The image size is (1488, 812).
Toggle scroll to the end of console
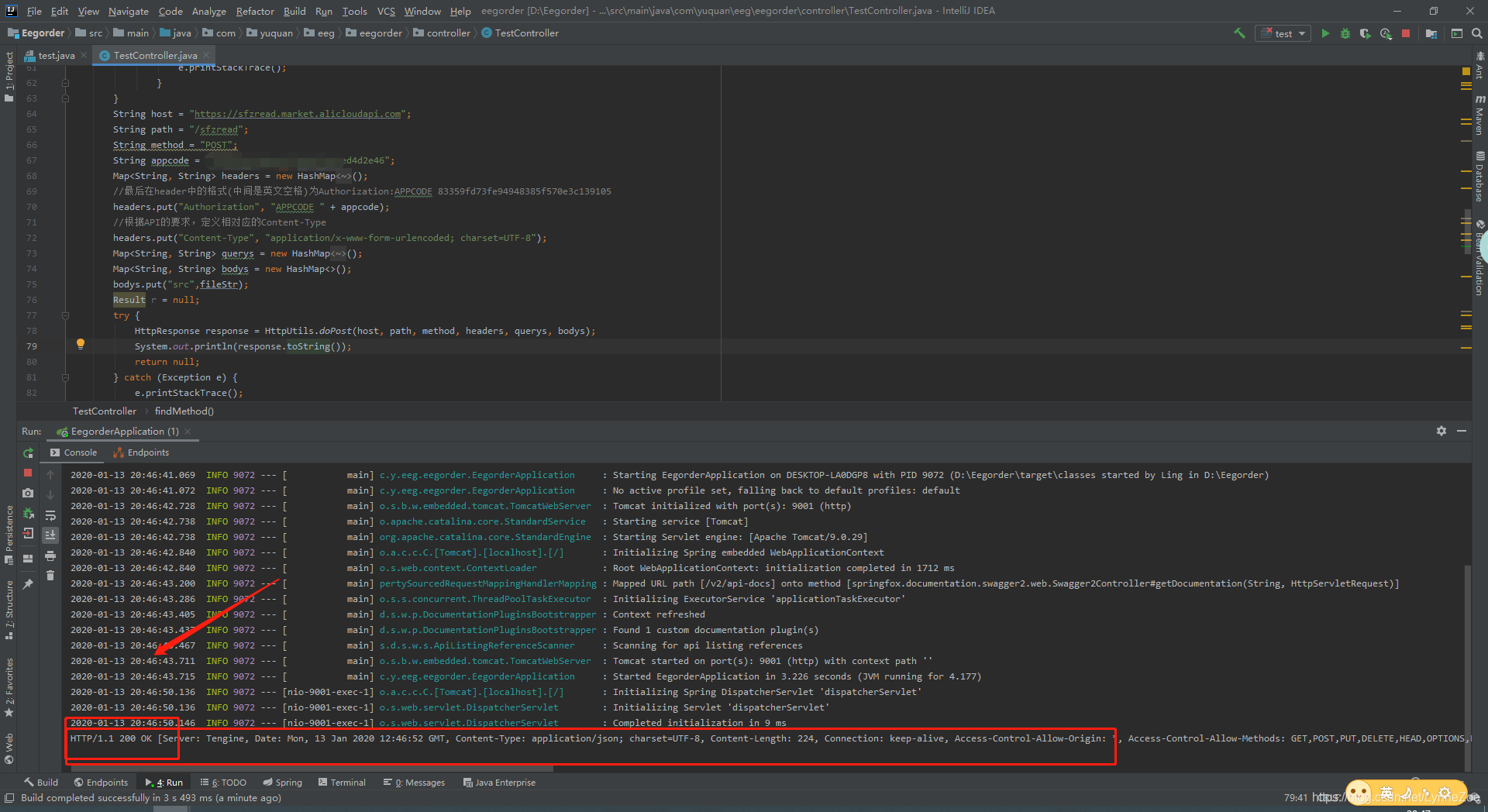[x=50, y=535]
